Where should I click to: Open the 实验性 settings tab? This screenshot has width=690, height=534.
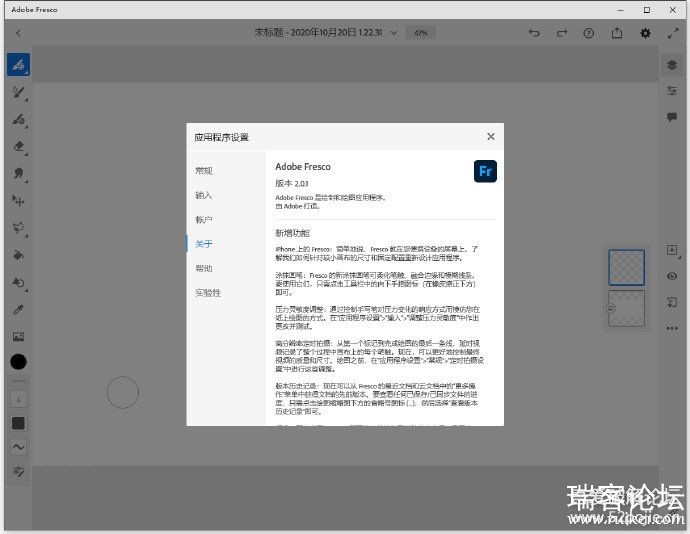coord(208,293)
